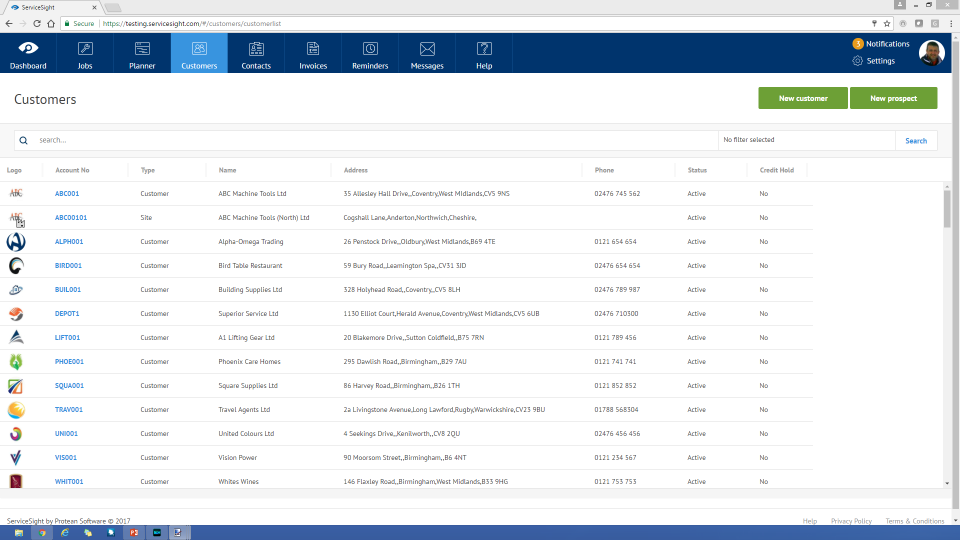Open the Help section
This screenshot has width=960, height=540.
click(484, 53)
